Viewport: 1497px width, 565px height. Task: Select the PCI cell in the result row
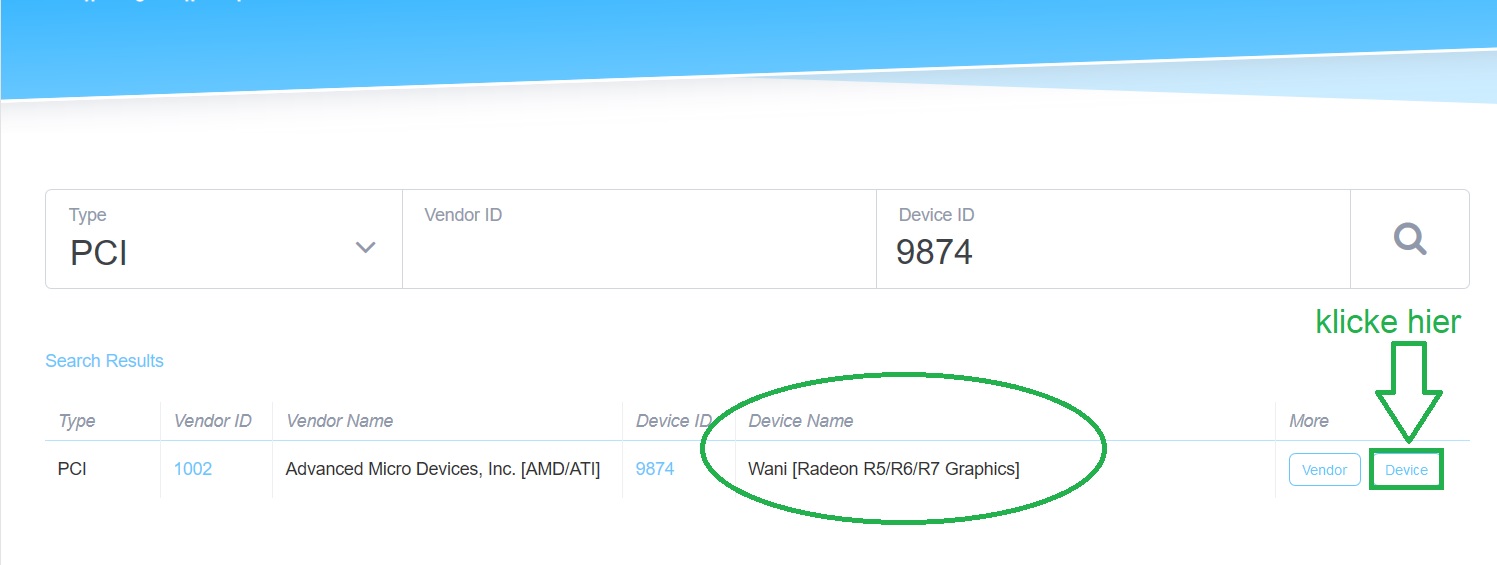click(72, 469)
